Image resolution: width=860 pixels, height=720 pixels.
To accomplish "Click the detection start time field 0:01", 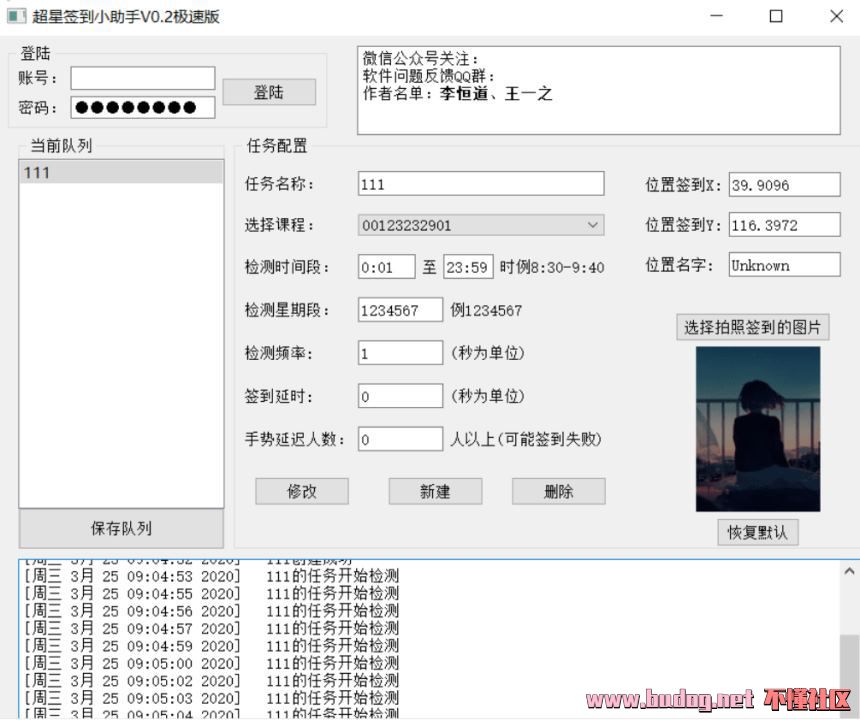I will (x=385, y=267).
